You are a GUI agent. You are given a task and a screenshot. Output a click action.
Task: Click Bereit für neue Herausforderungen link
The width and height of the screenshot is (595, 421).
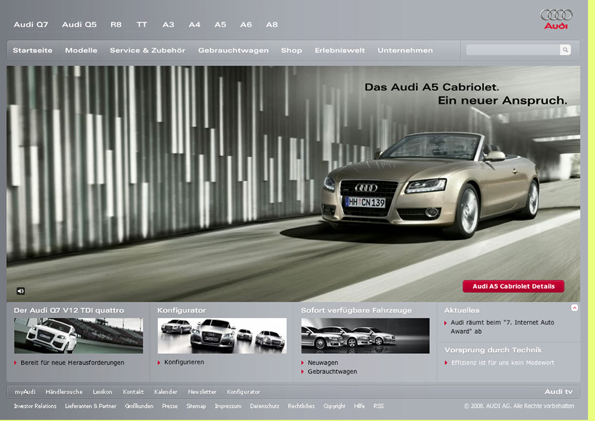click(x=72, y=363)
